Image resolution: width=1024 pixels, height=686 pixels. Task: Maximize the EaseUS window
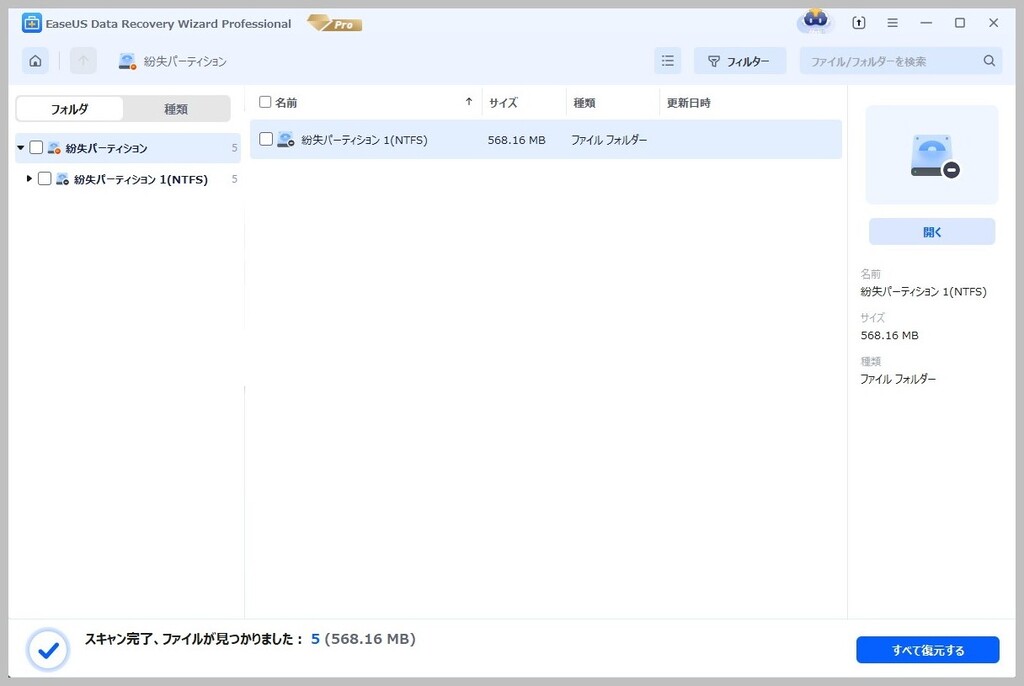pos(960,23)
